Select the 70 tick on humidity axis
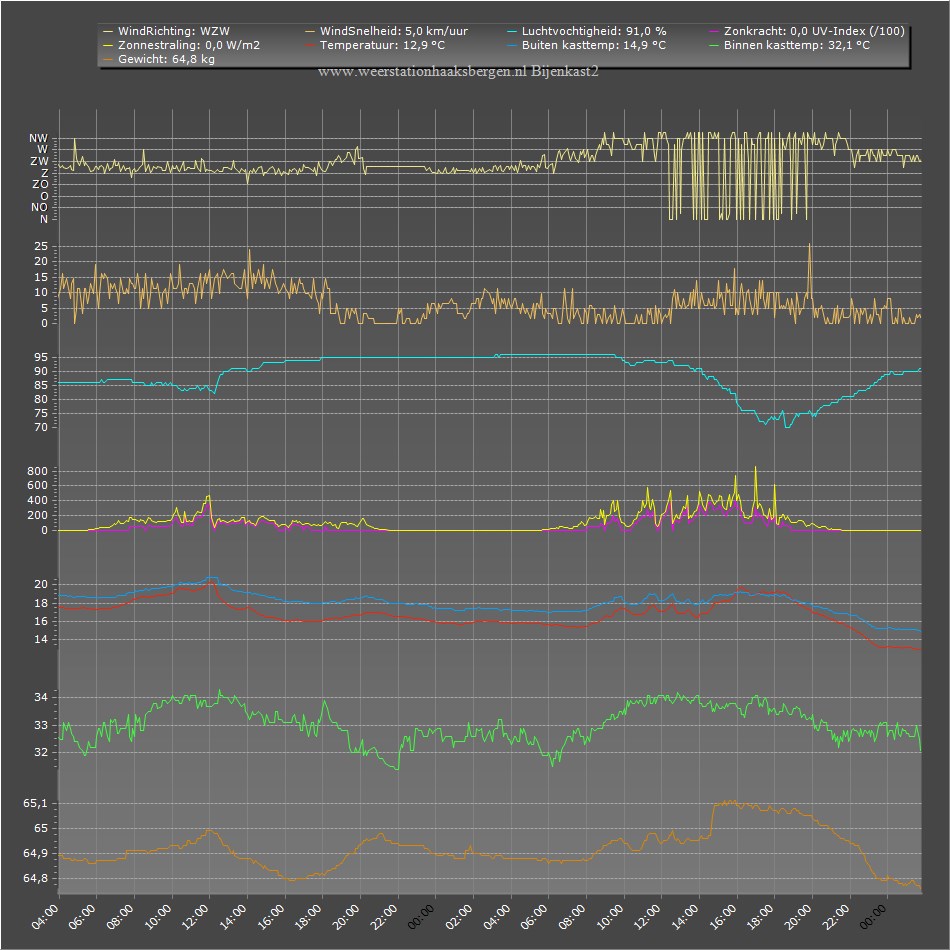The height and width of the screenshot is (950, 950). (41, 427)
